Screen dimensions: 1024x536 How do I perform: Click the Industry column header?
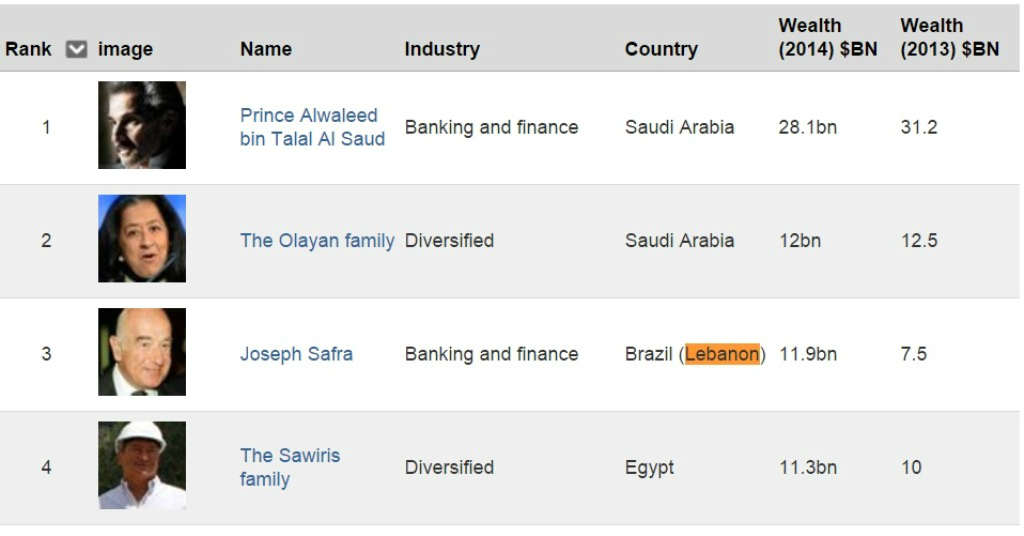(442, 49)
